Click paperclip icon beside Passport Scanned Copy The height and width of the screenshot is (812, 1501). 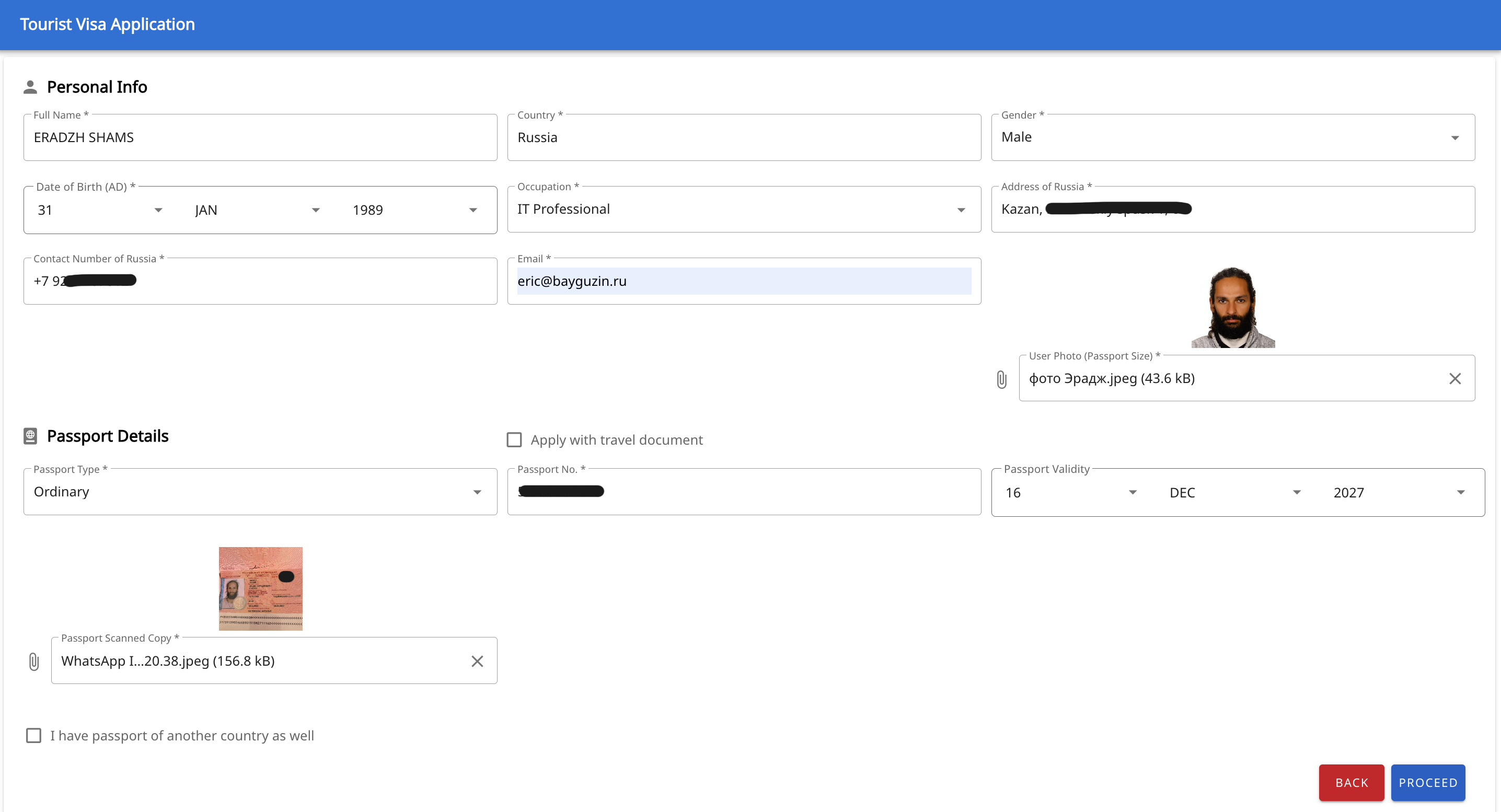point(34,661)
